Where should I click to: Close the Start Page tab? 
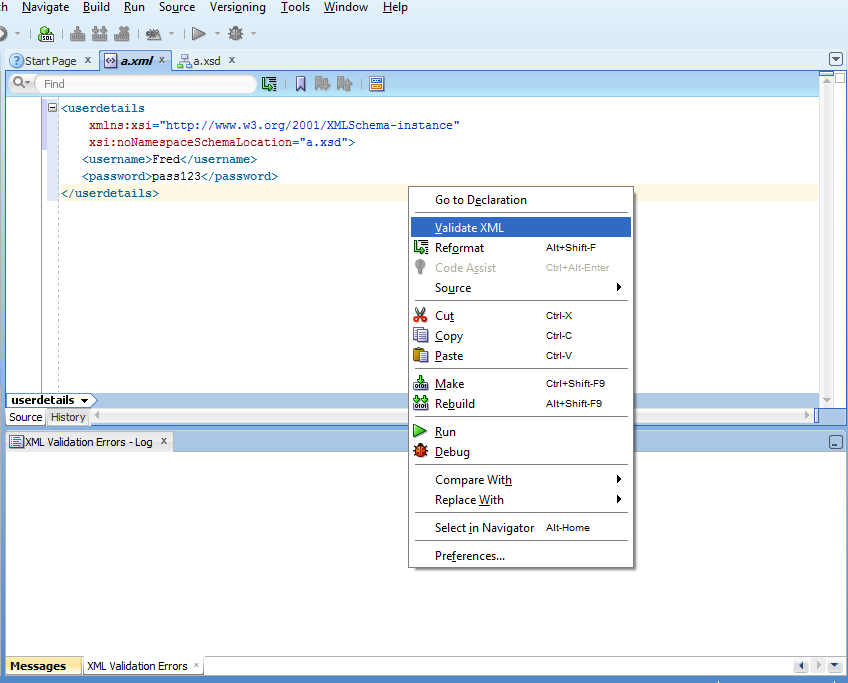88,61
